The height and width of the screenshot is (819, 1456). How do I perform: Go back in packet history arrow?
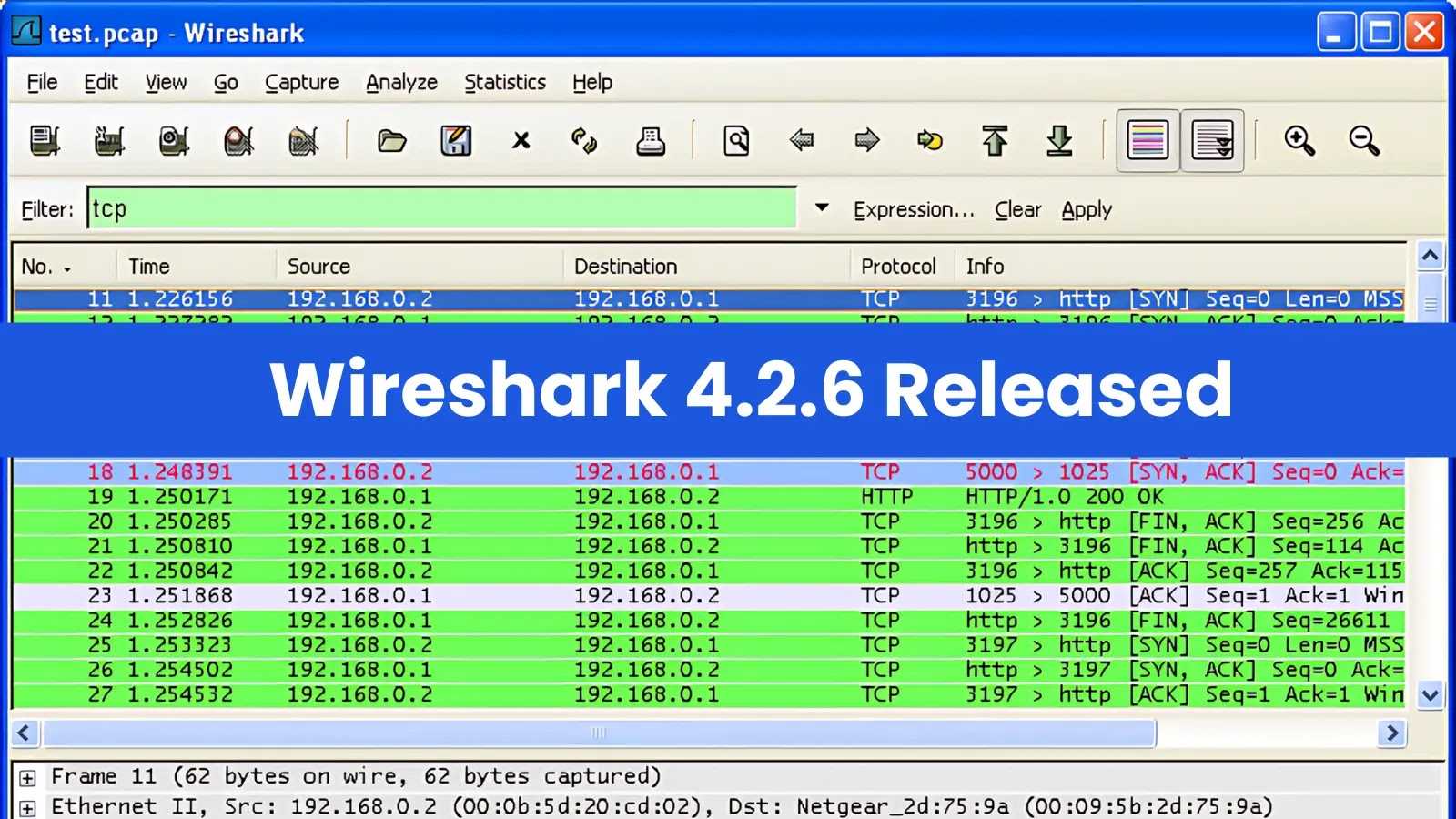pyautogui.click(x=802, y=140)
